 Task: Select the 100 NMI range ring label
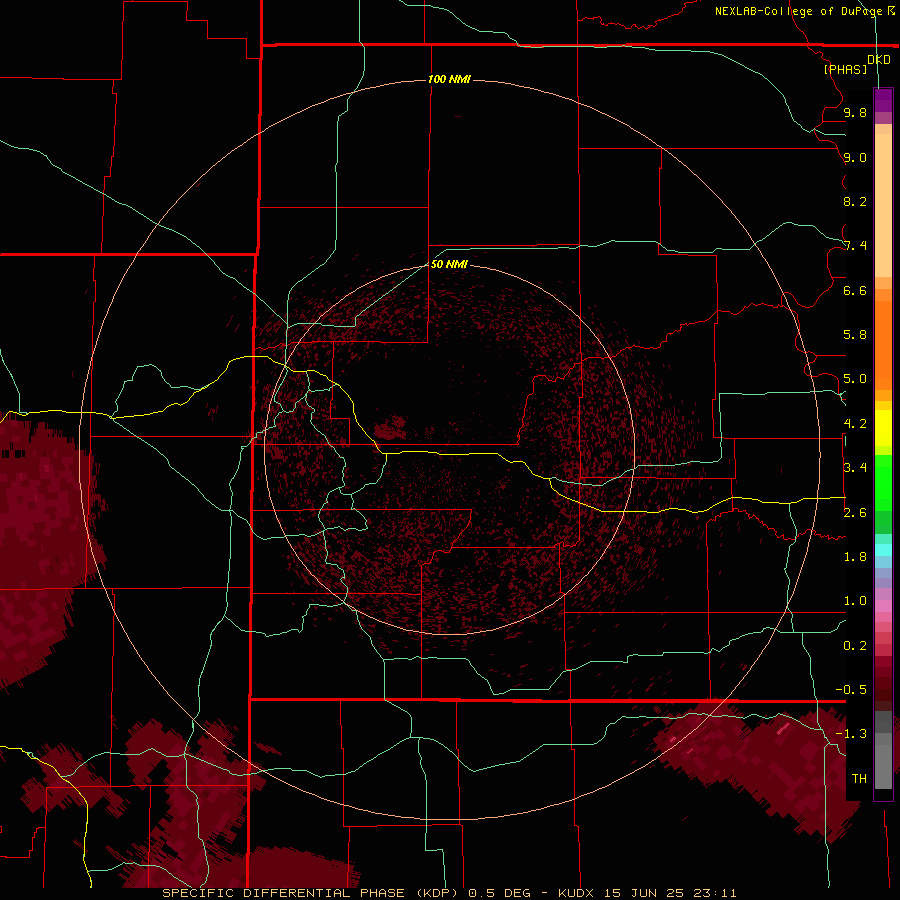449,79
